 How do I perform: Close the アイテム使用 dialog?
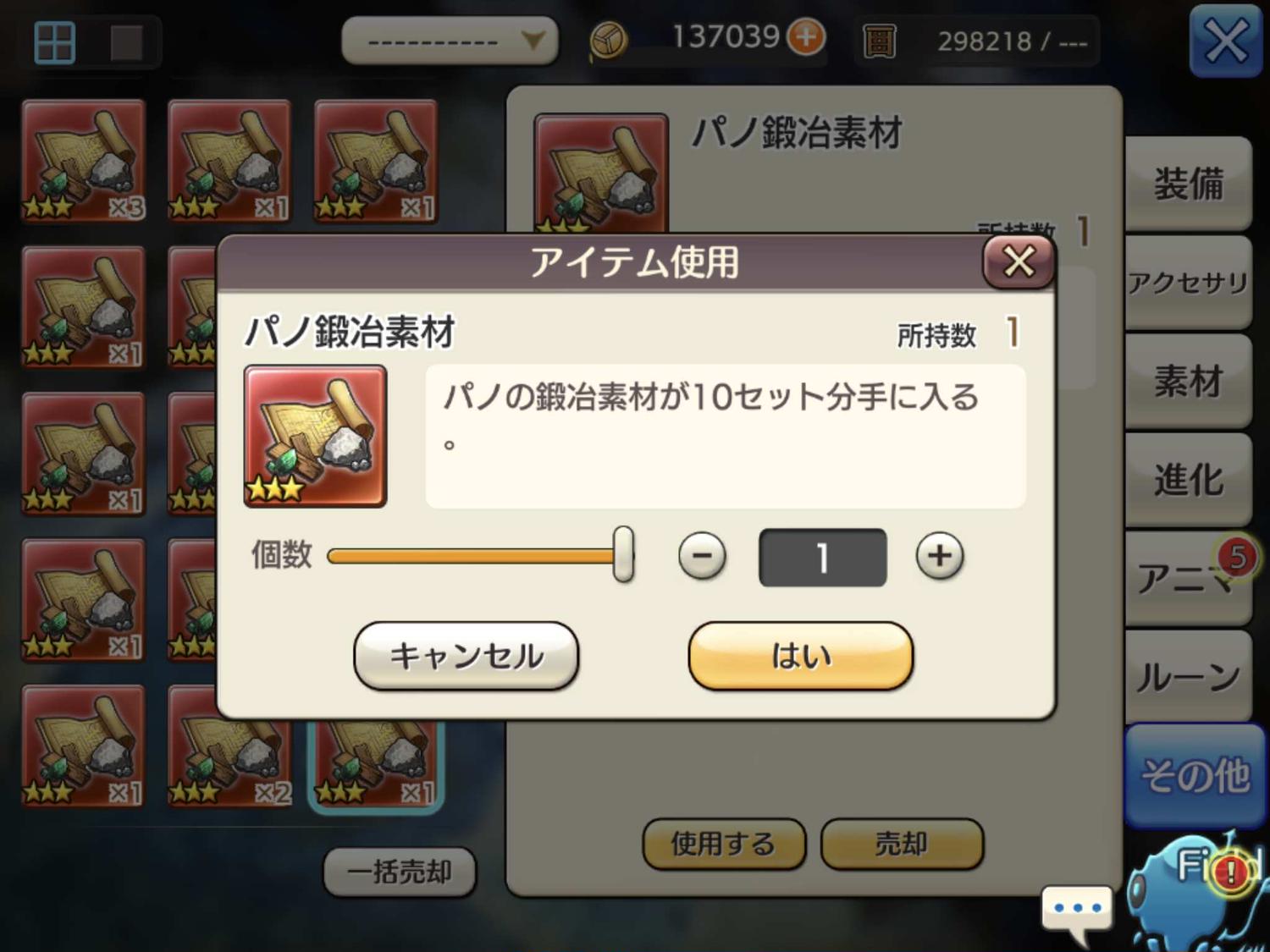click(x=1019, y=261)
